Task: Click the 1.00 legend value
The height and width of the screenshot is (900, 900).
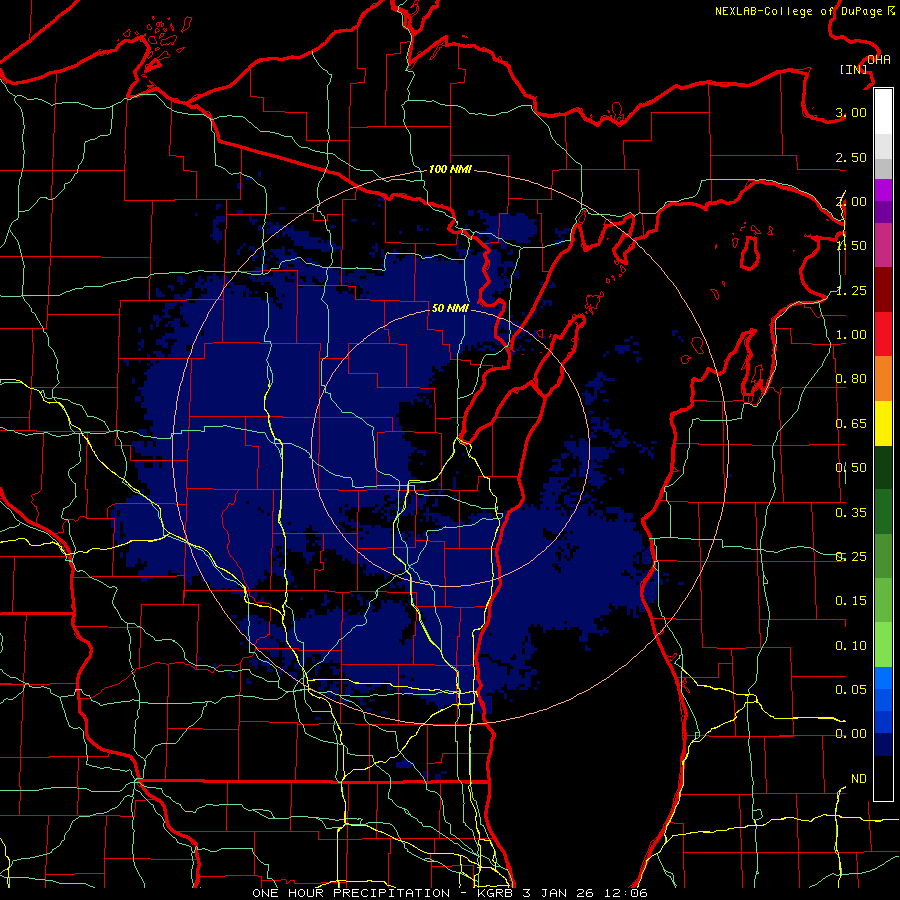Action: tap(851, 335)
